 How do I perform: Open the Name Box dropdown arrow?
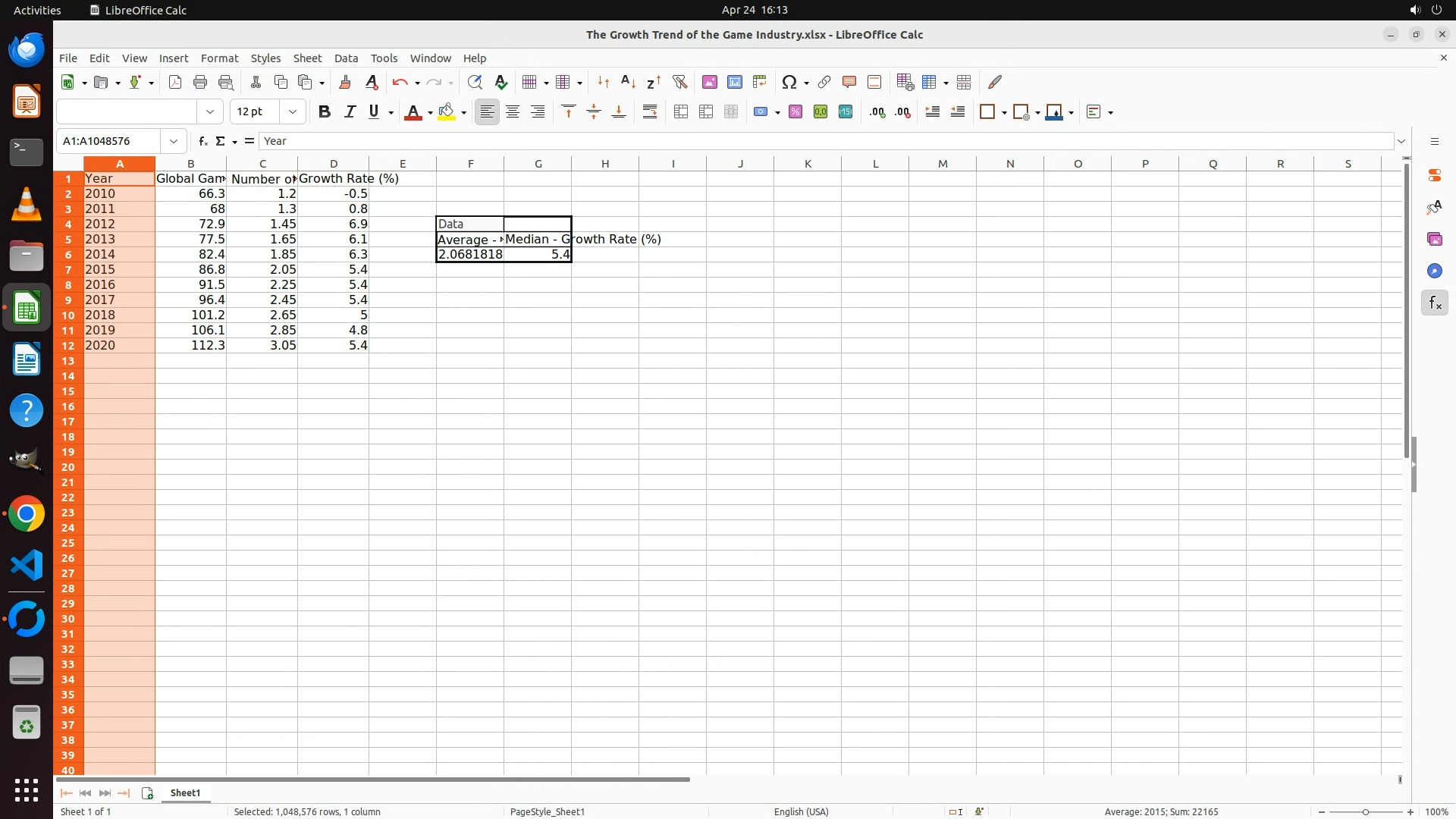[x=174, y=141]
